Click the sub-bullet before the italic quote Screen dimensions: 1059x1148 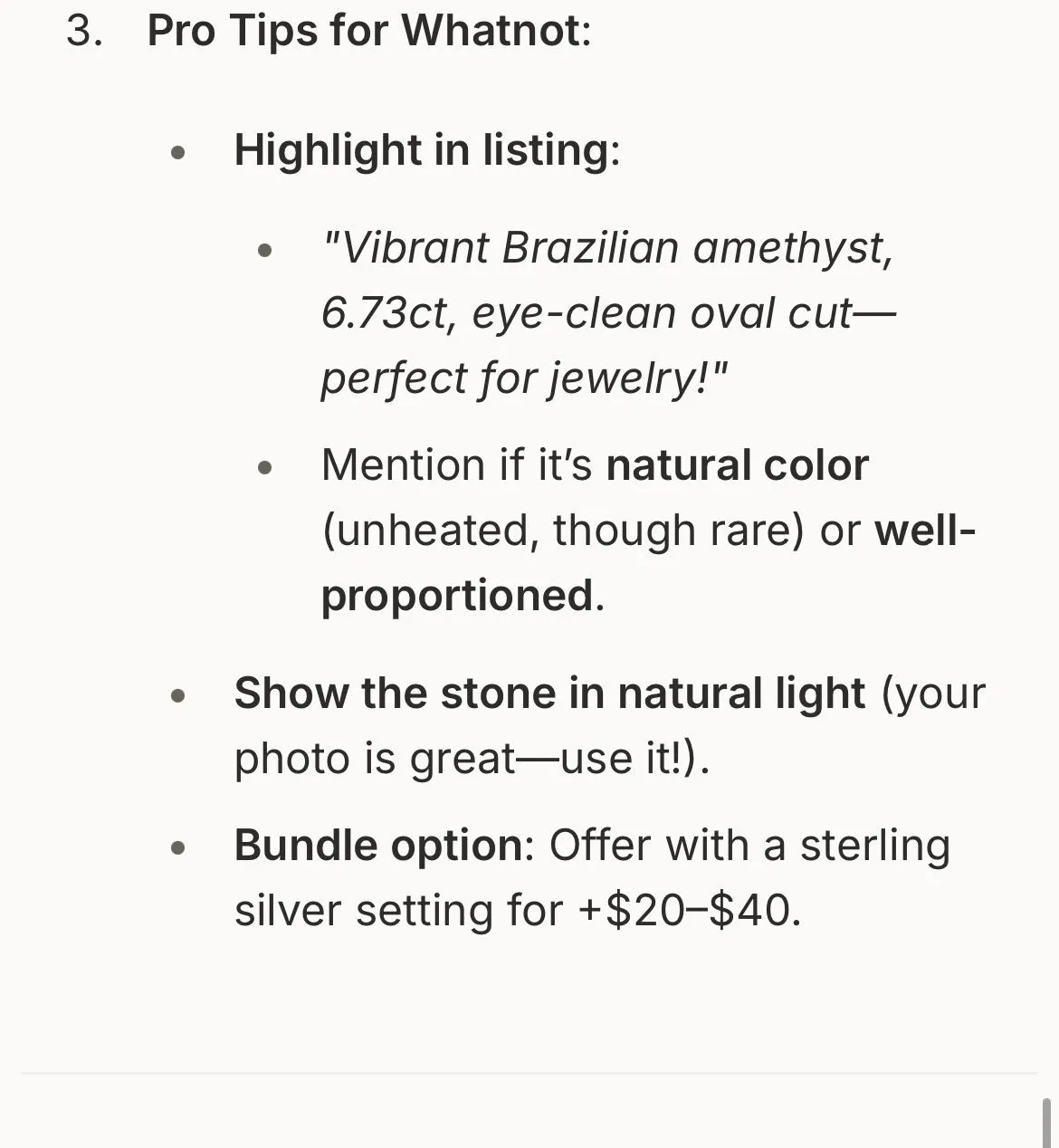click(264, 251)
